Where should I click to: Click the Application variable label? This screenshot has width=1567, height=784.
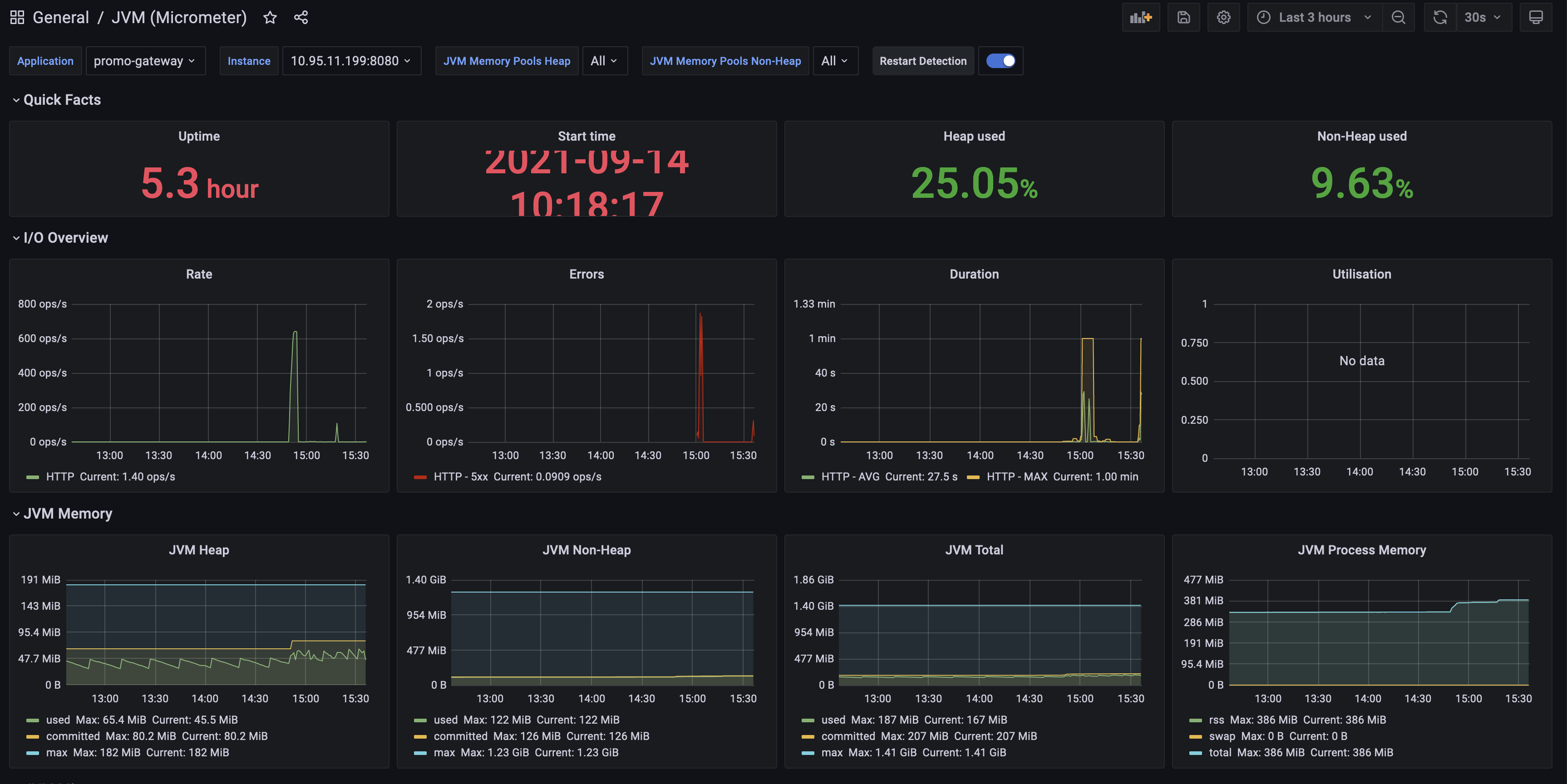[45, 61]
